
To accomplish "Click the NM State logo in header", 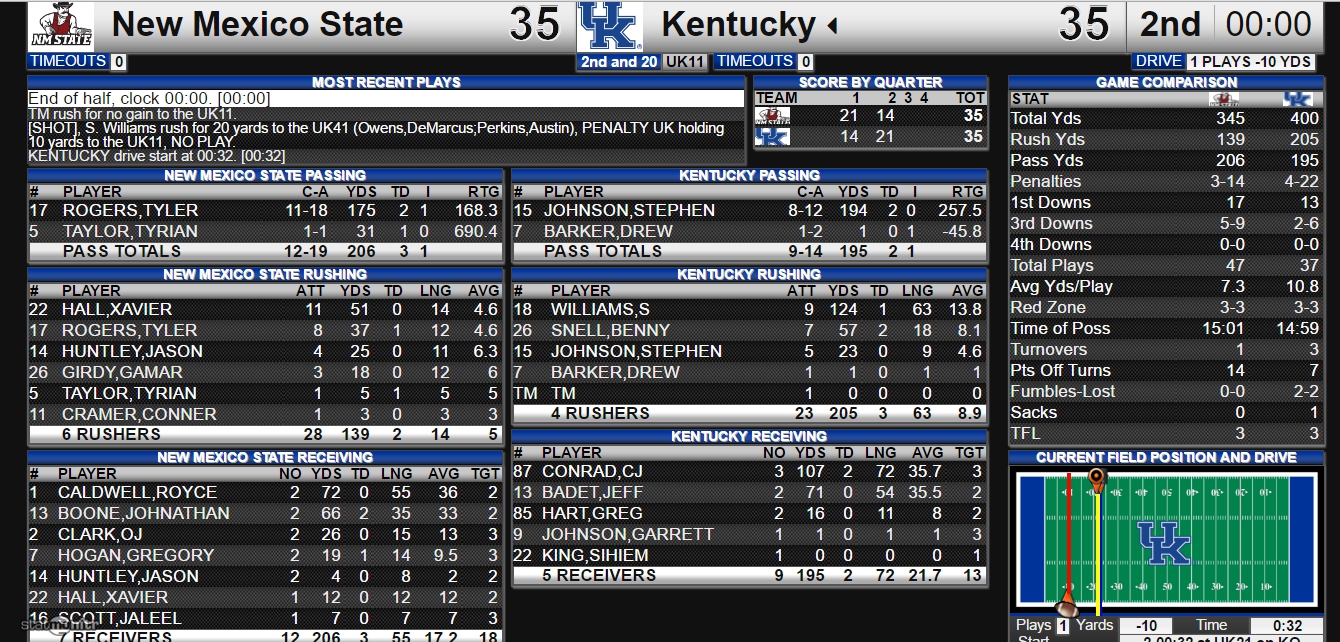I will pyautogui.click(x=61, y=26).
